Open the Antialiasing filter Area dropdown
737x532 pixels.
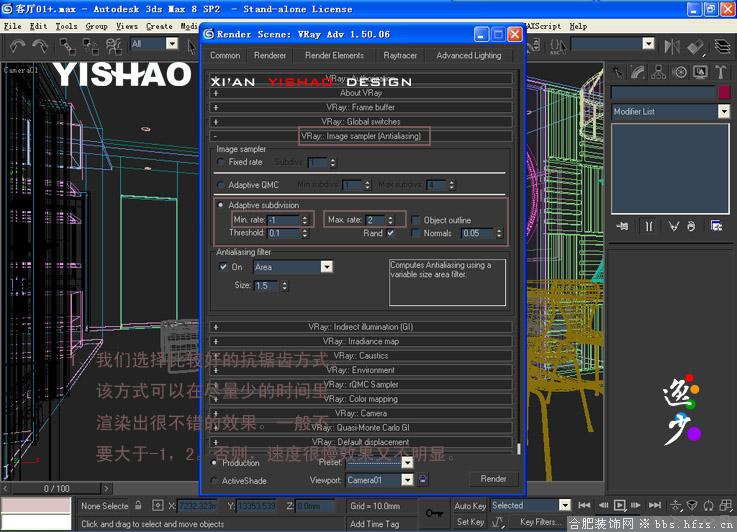click(x=293, y=267)
